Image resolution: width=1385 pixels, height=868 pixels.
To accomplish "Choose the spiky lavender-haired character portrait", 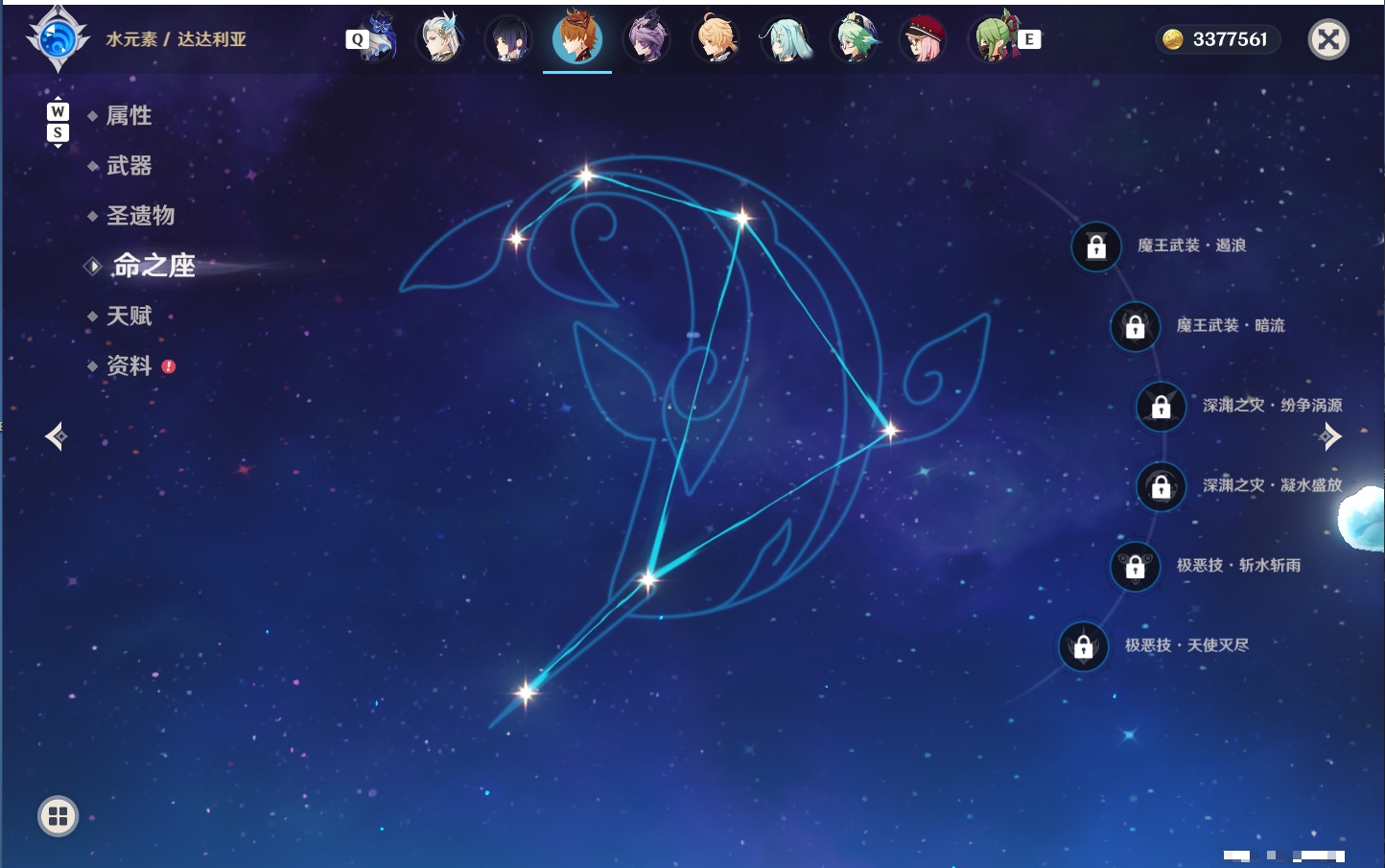I will click(x=646, y=38).
